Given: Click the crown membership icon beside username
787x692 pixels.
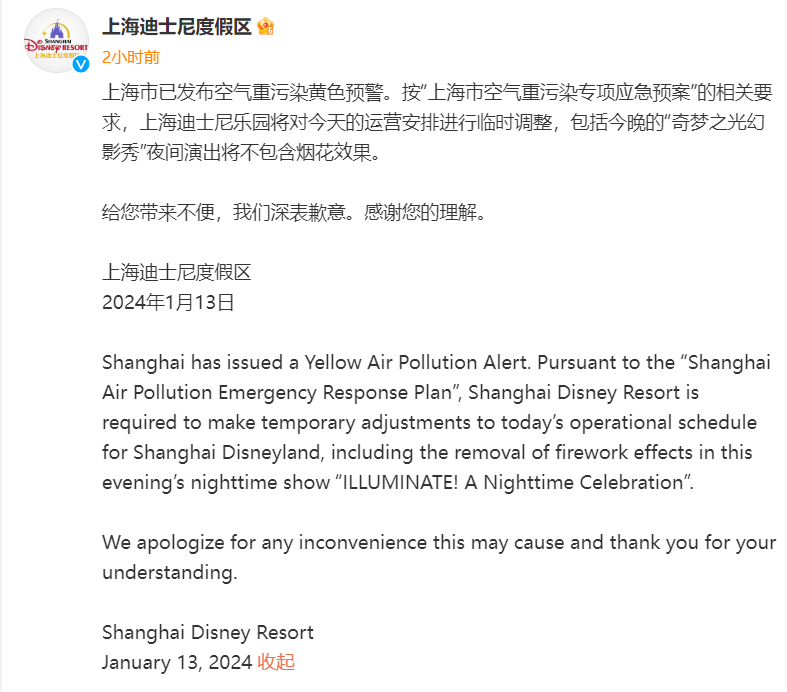Looking at the screenshot, I should [266, 26].
